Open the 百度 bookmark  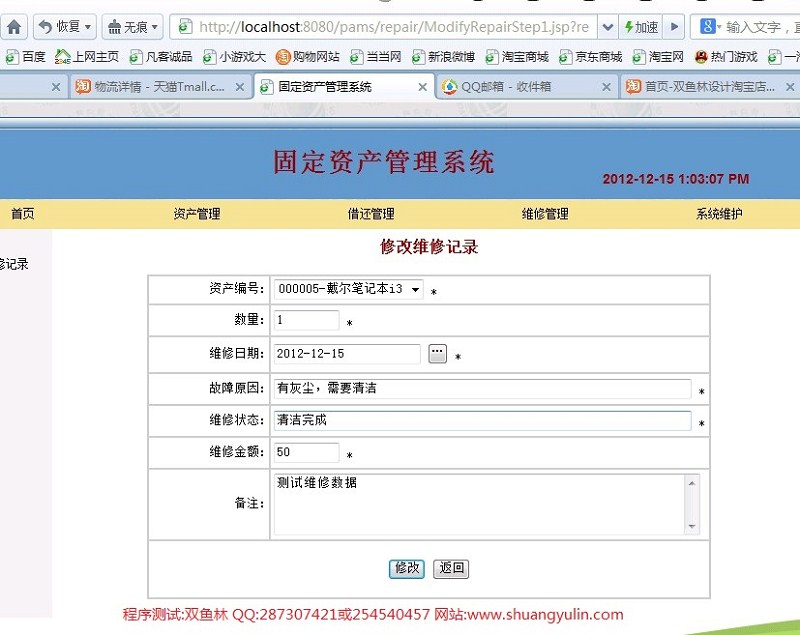point(26,57)
